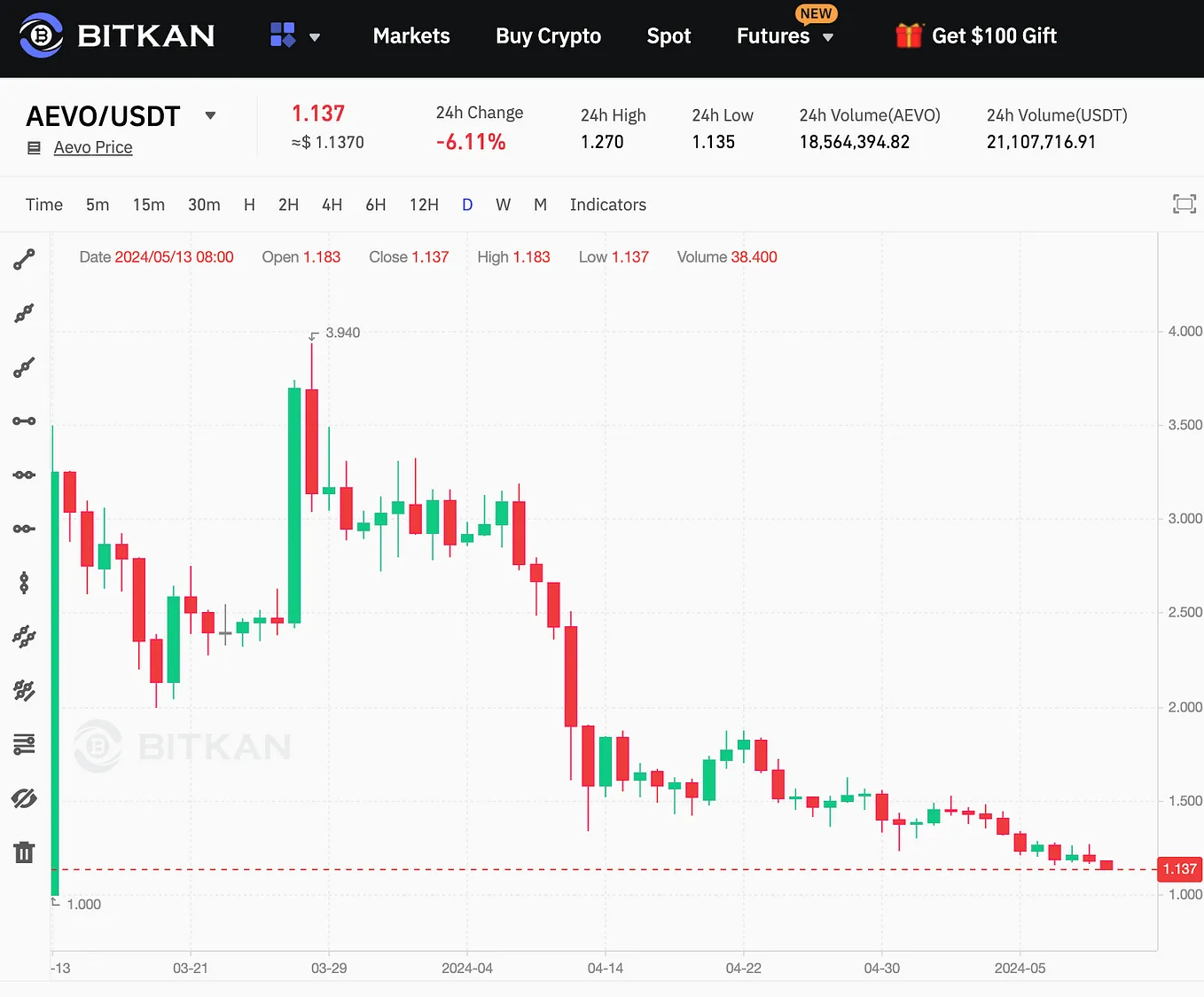The height and width of the screenshot is (997, 1204).
Task: Click the 2024-04 date label on time axis
Action: (467, 968)
